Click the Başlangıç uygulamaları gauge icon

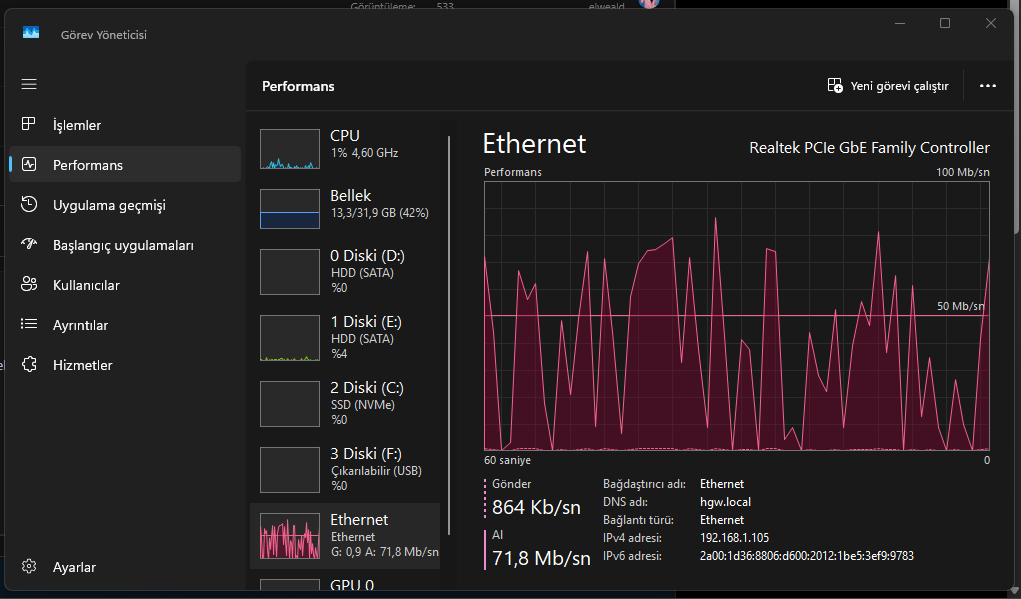[x=29, y=244]
